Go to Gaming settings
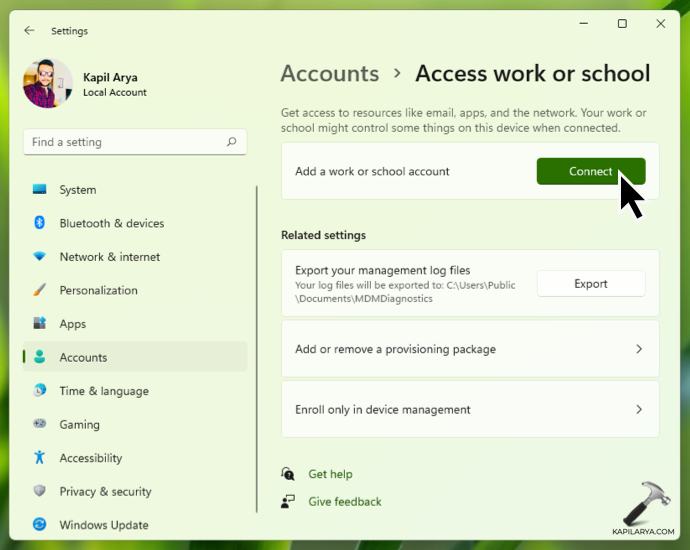 [135, 424]
